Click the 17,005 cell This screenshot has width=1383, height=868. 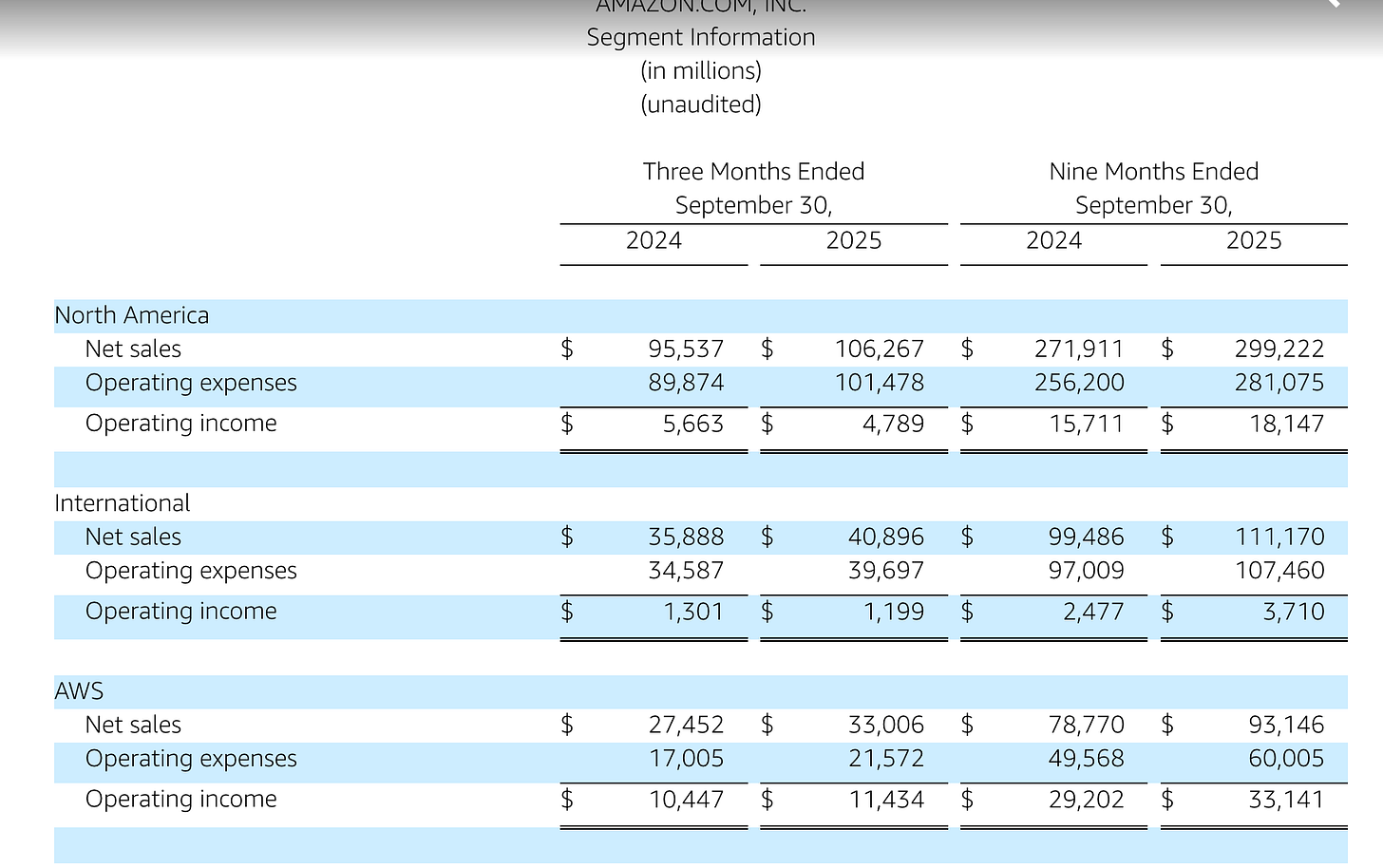coord(686,759)
